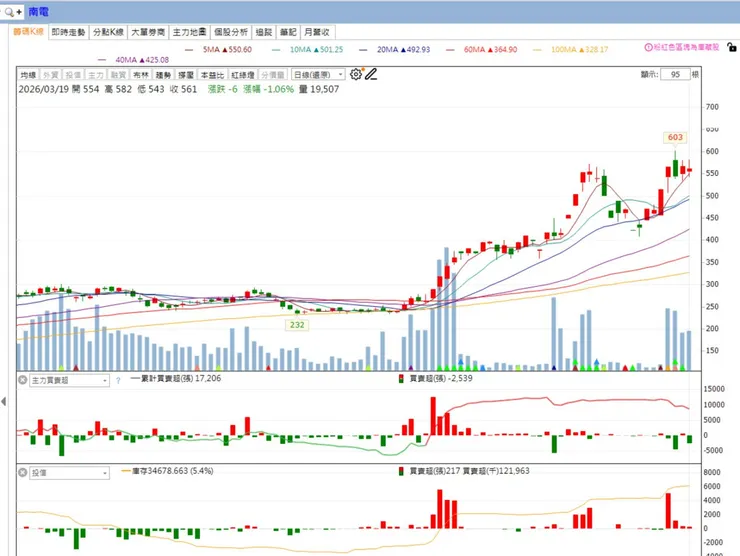Click the 40MA purple line legend swatch
The width and height of the screenshot is (740, 556).
click(x=102, y=60)
